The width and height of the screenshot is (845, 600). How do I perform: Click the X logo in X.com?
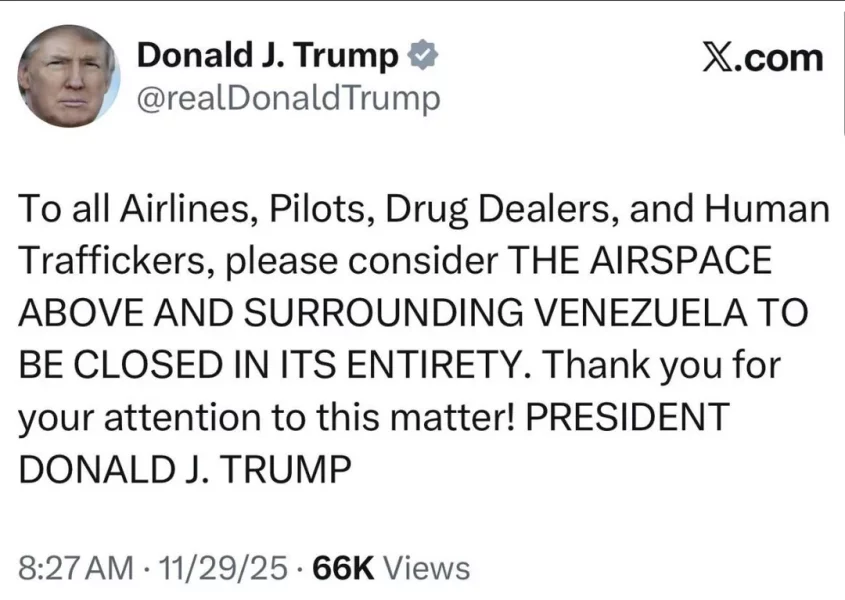[720, 57]
